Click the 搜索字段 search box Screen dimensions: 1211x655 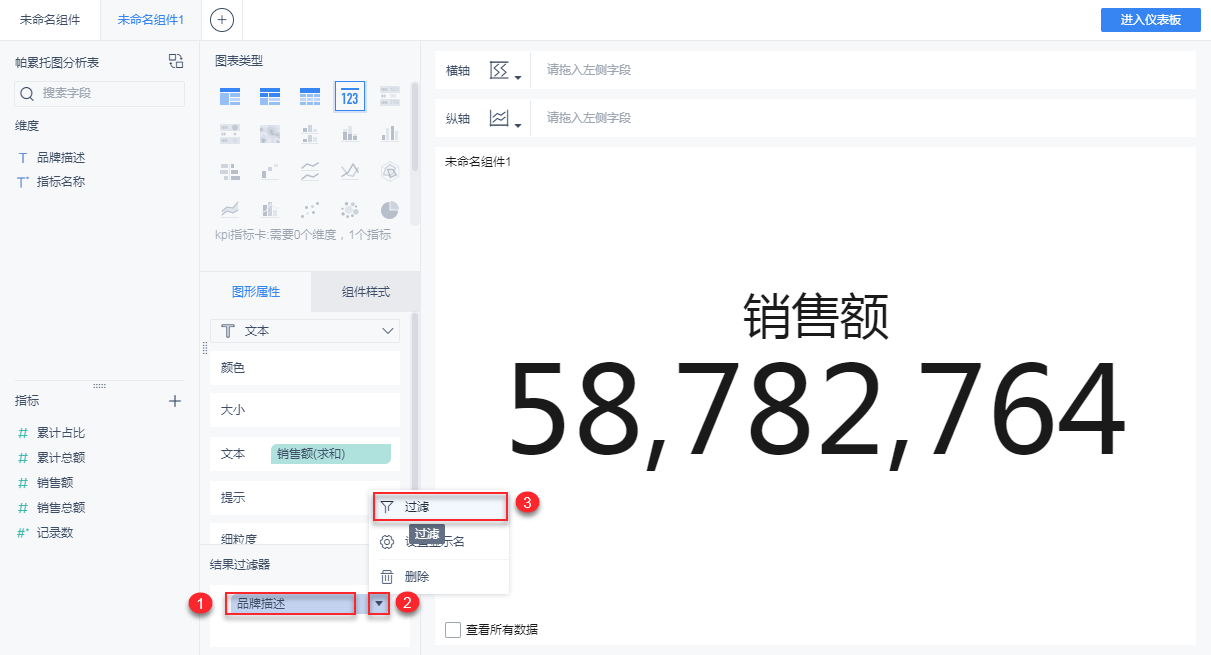(x=100, y=94)
